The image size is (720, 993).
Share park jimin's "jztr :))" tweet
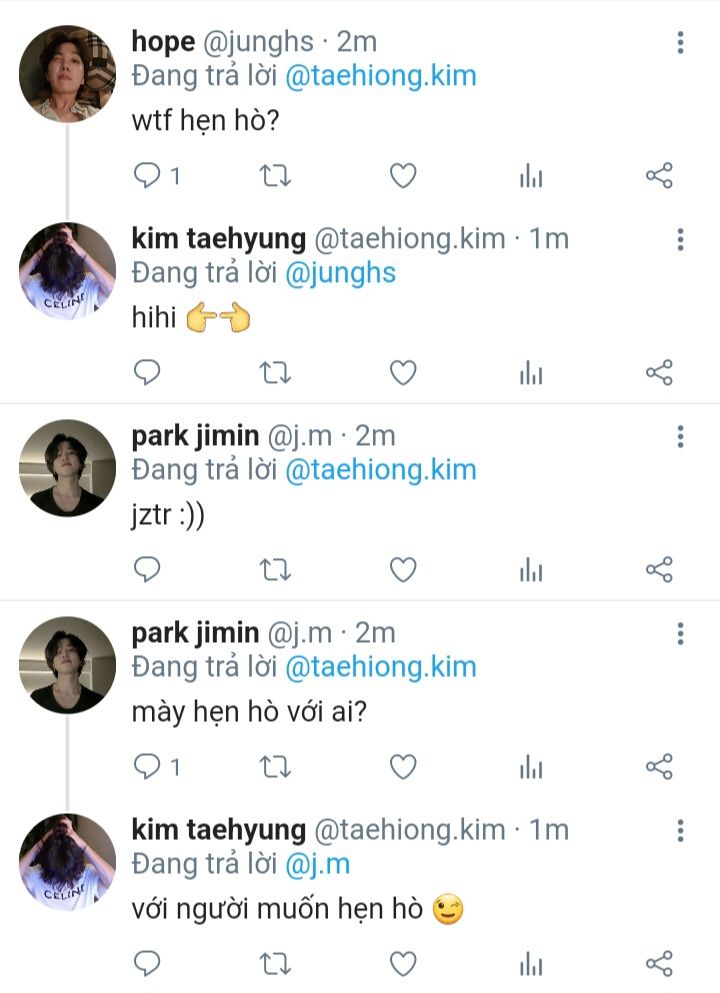(659, 570)
